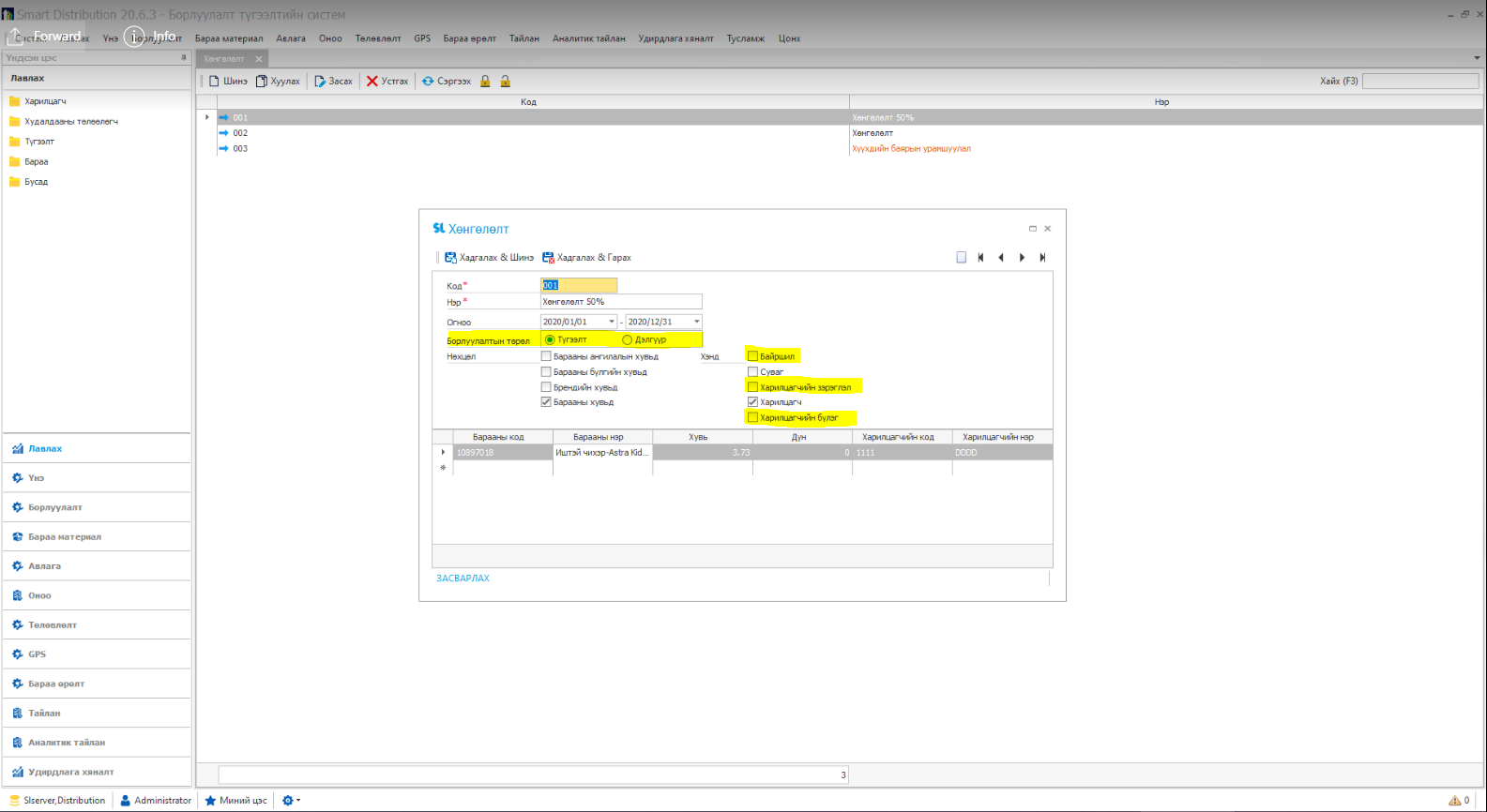Viewport: 1487px width, 812px height.
Task: Open the Тайлан section in left navigation
Action: 97,713
